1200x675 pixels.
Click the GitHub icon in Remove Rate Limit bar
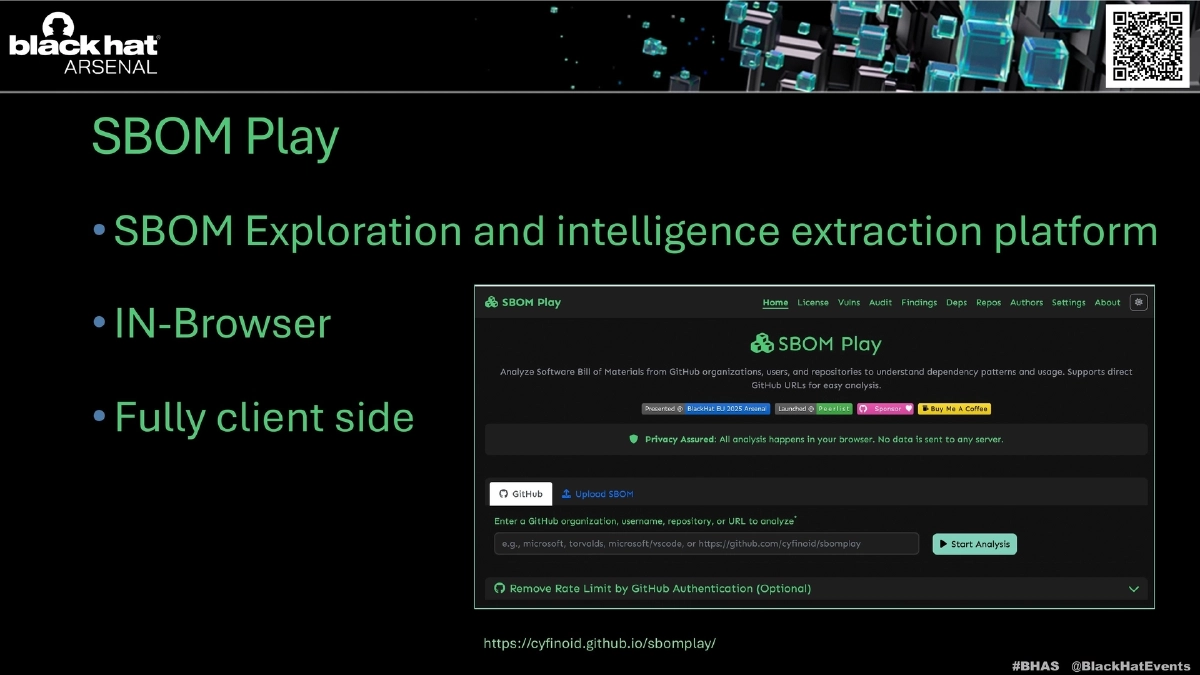499,589
